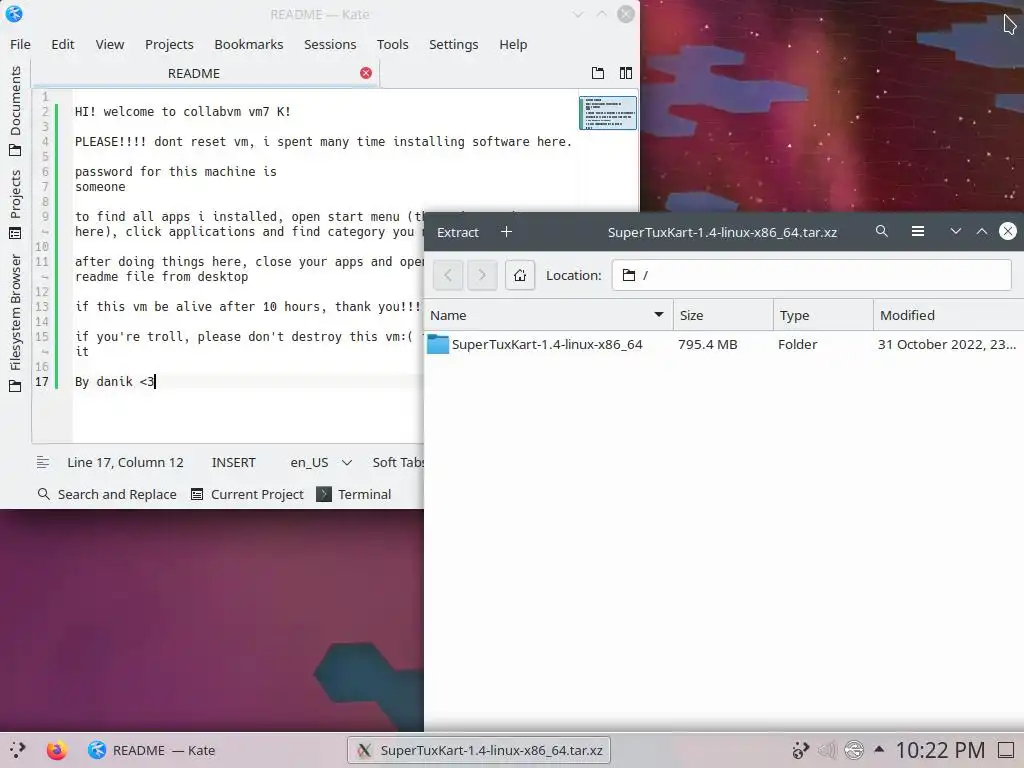Close the README tab with red icon

pos(366,73)
